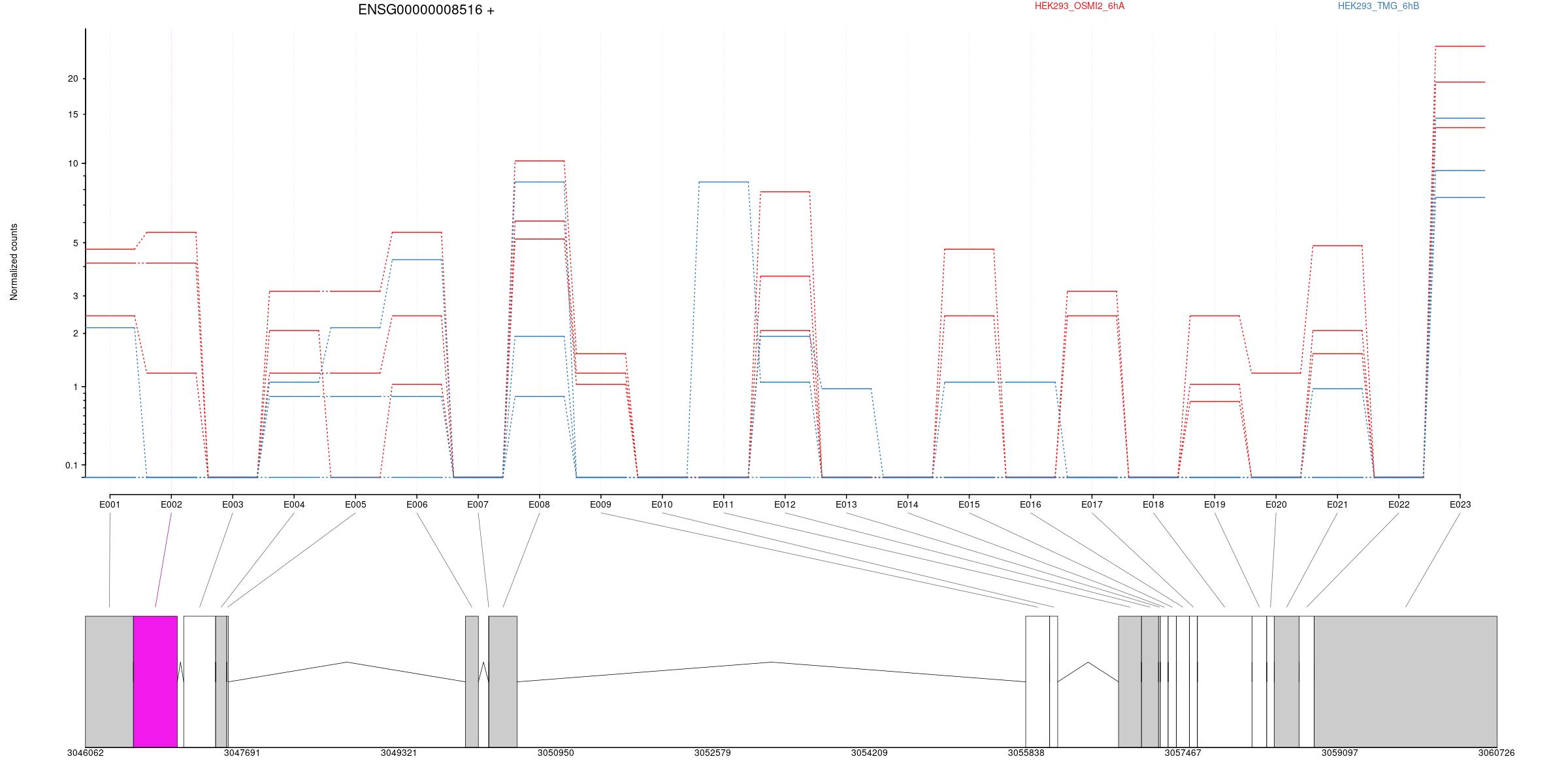1568x784 pixels.
Task: Click exon label E012
Action: point(785,504)
